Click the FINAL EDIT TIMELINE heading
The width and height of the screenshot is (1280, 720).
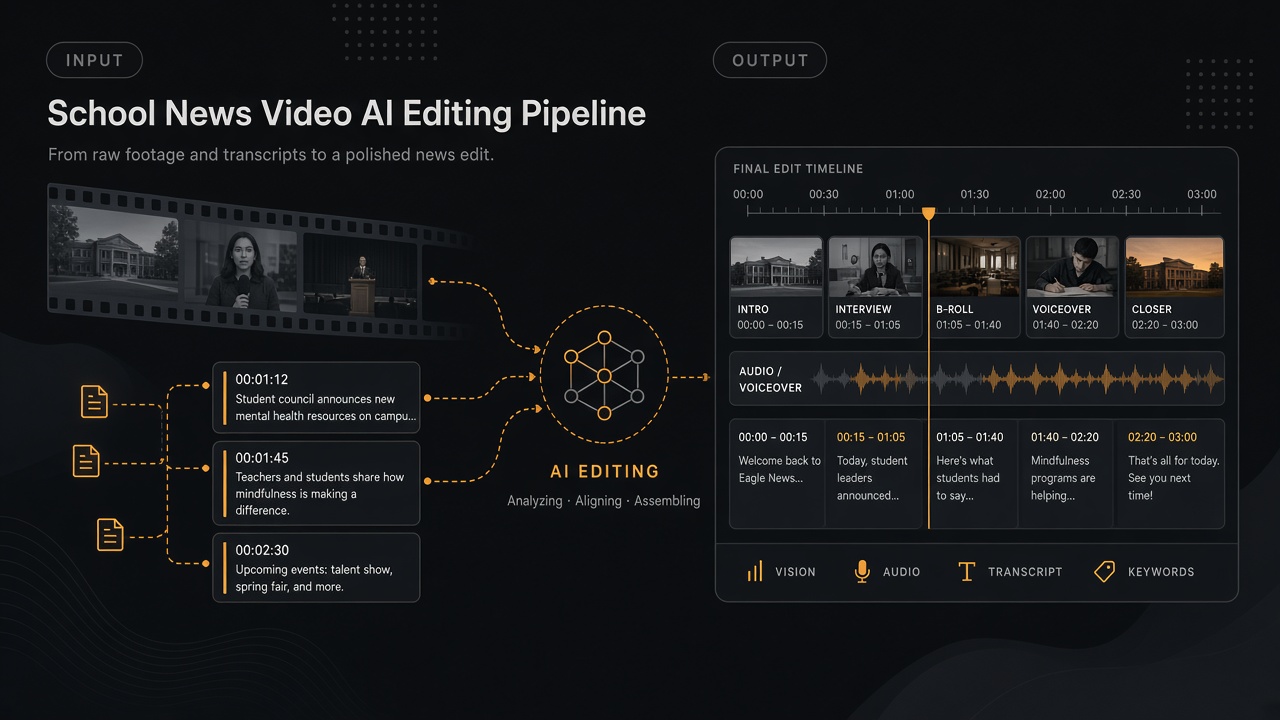click(x=798, y=169)
